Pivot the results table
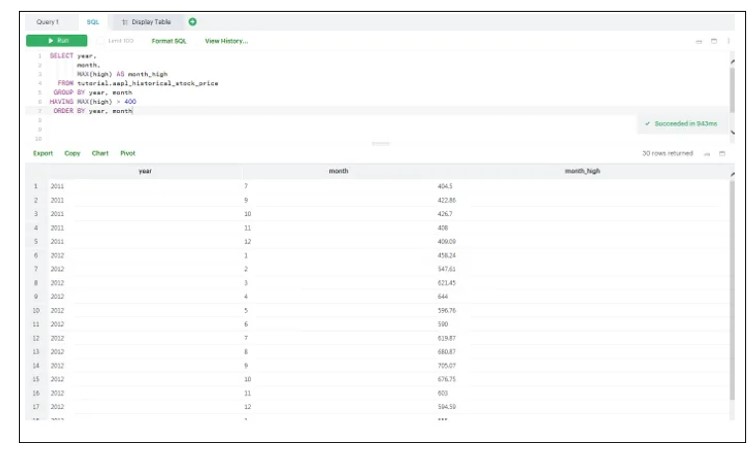 pyautogui.click(x=128, y=153)
